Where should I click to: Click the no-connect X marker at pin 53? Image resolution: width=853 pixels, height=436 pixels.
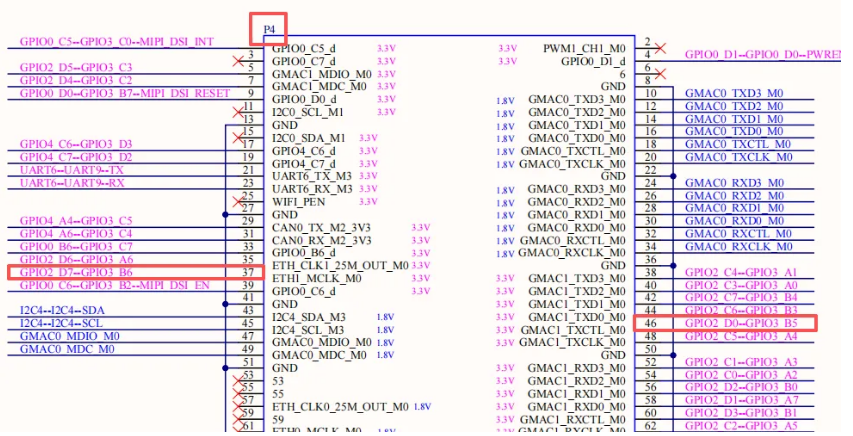click(236, 381)
